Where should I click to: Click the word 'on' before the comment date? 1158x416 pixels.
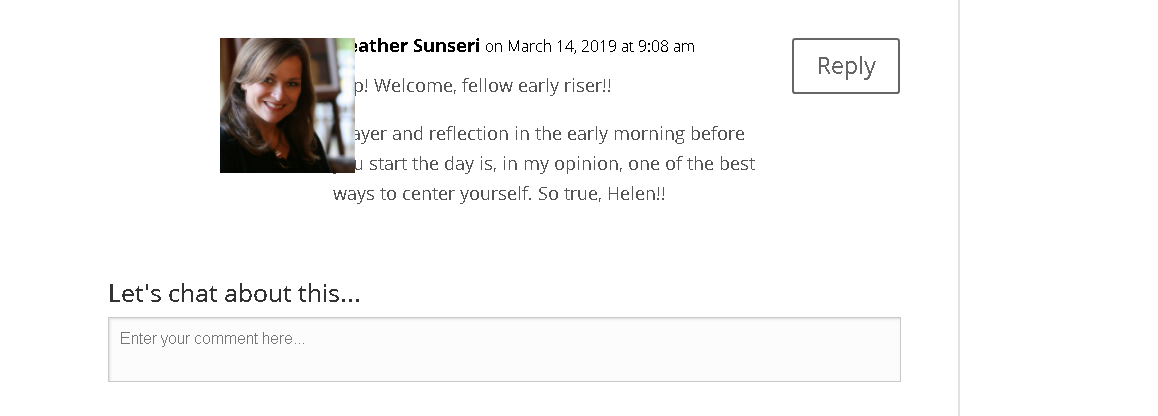[x=494, y=47]
